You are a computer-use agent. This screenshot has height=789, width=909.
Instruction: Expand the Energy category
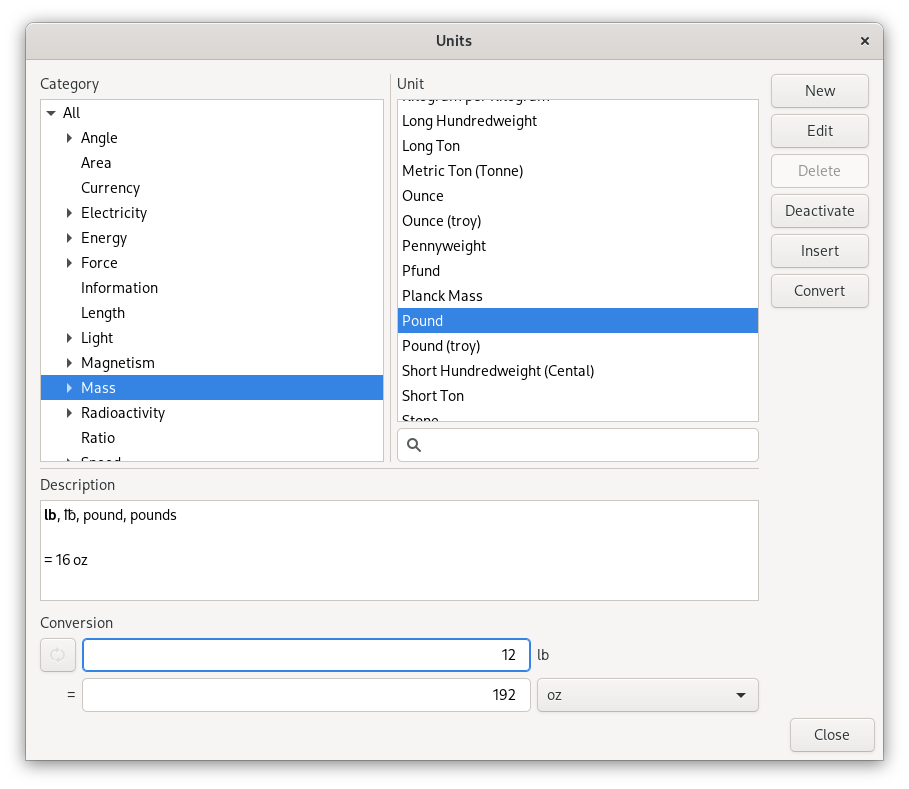(69, 238)
